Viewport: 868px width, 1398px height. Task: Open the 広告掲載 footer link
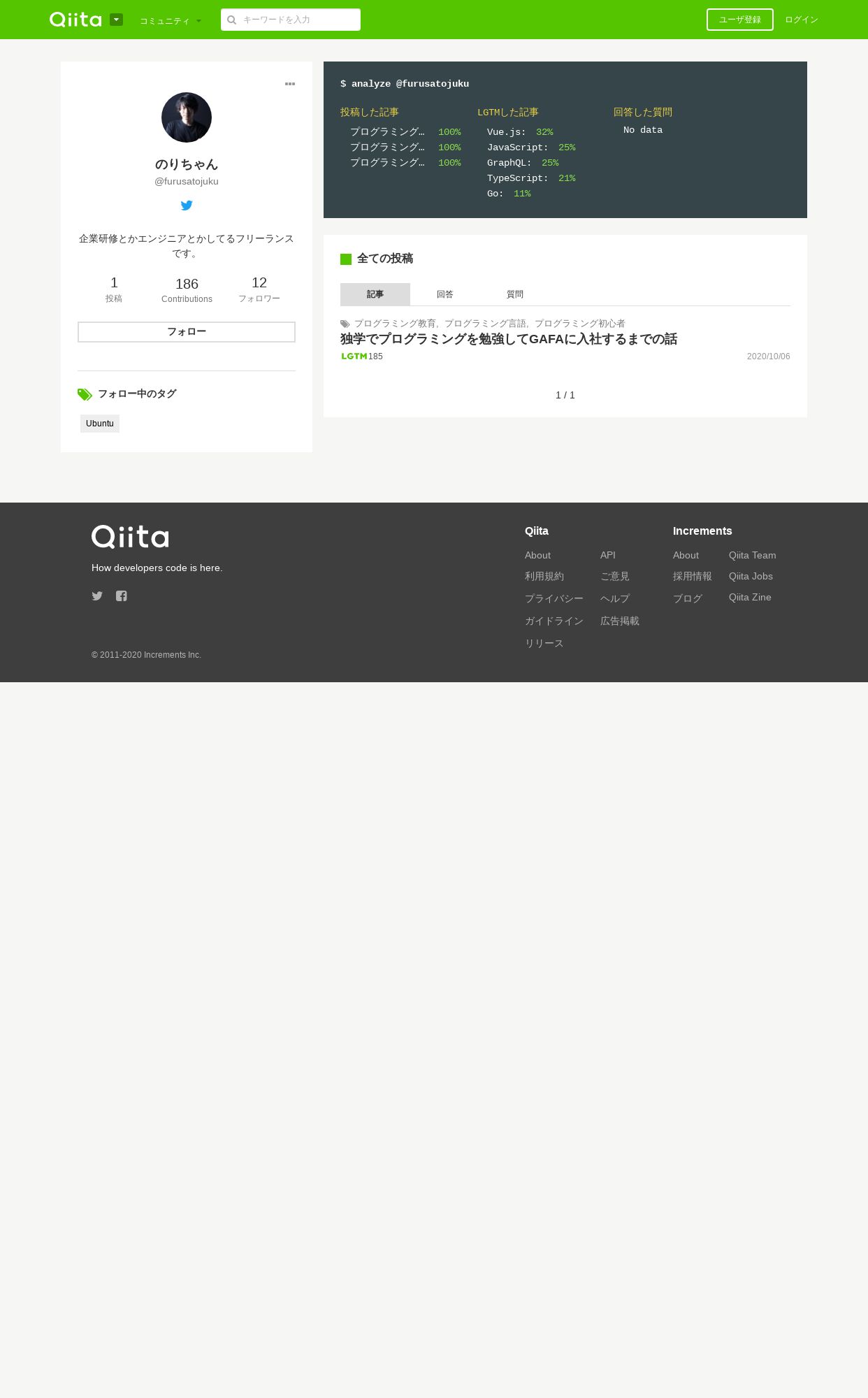[x=620, y=621]
